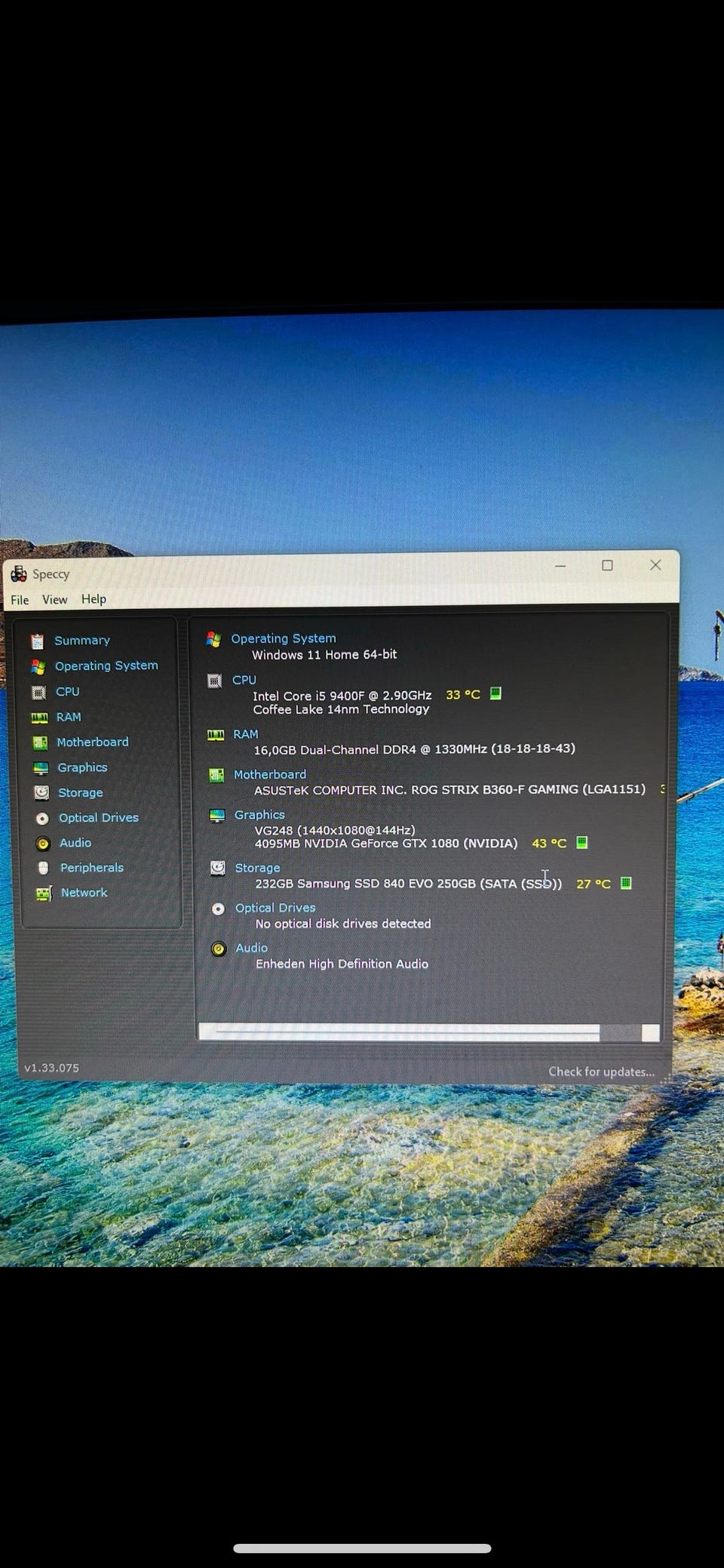Screen dimensions: 724x1568
Task: Click the Optical Drives disc icon in sidebar
Action: (42, 819)
